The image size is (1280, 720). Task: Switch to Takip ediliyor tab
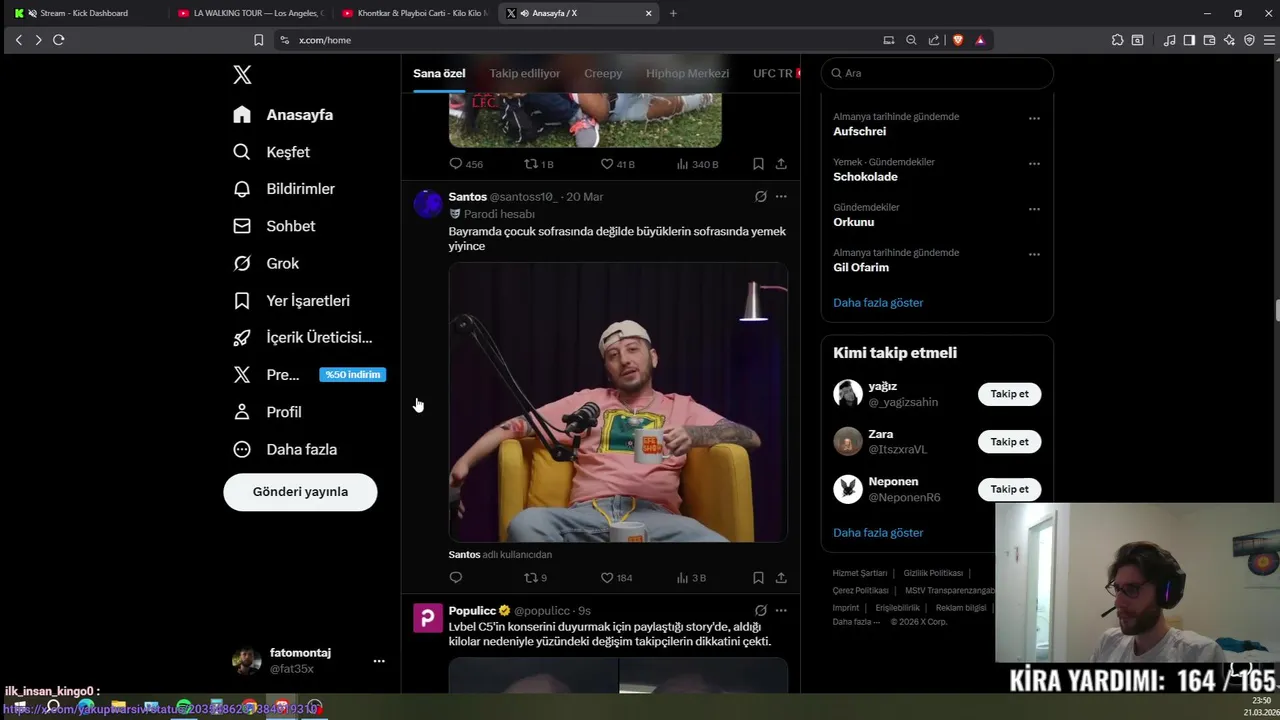(x=525, y=73)
